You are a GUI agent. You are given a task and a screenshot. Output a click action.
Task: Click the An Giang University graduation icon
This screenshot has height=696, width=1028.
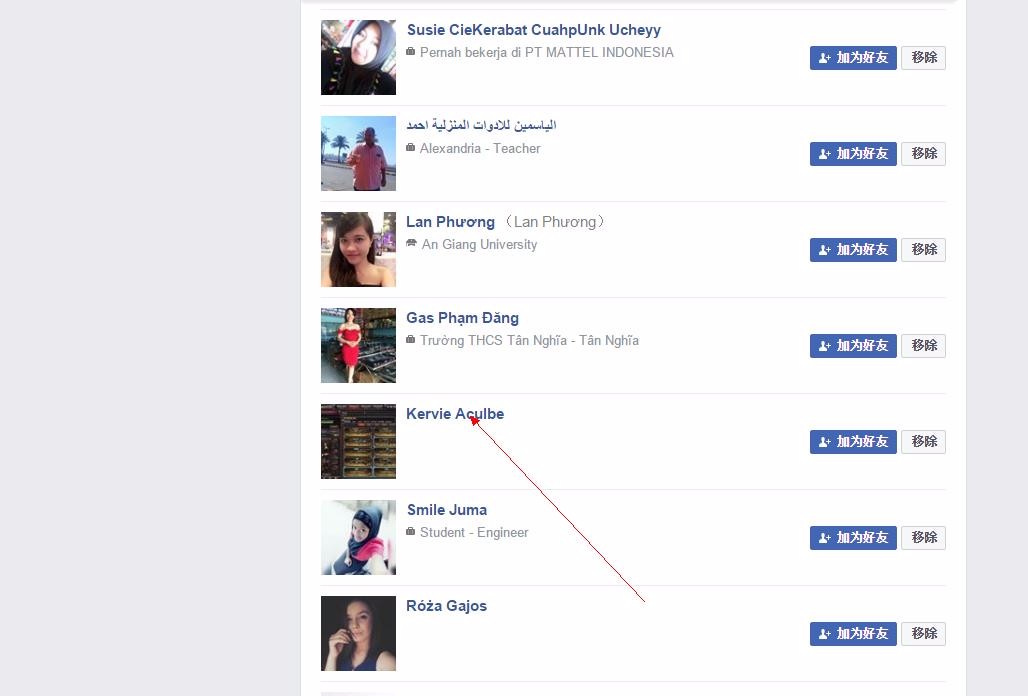411,244
